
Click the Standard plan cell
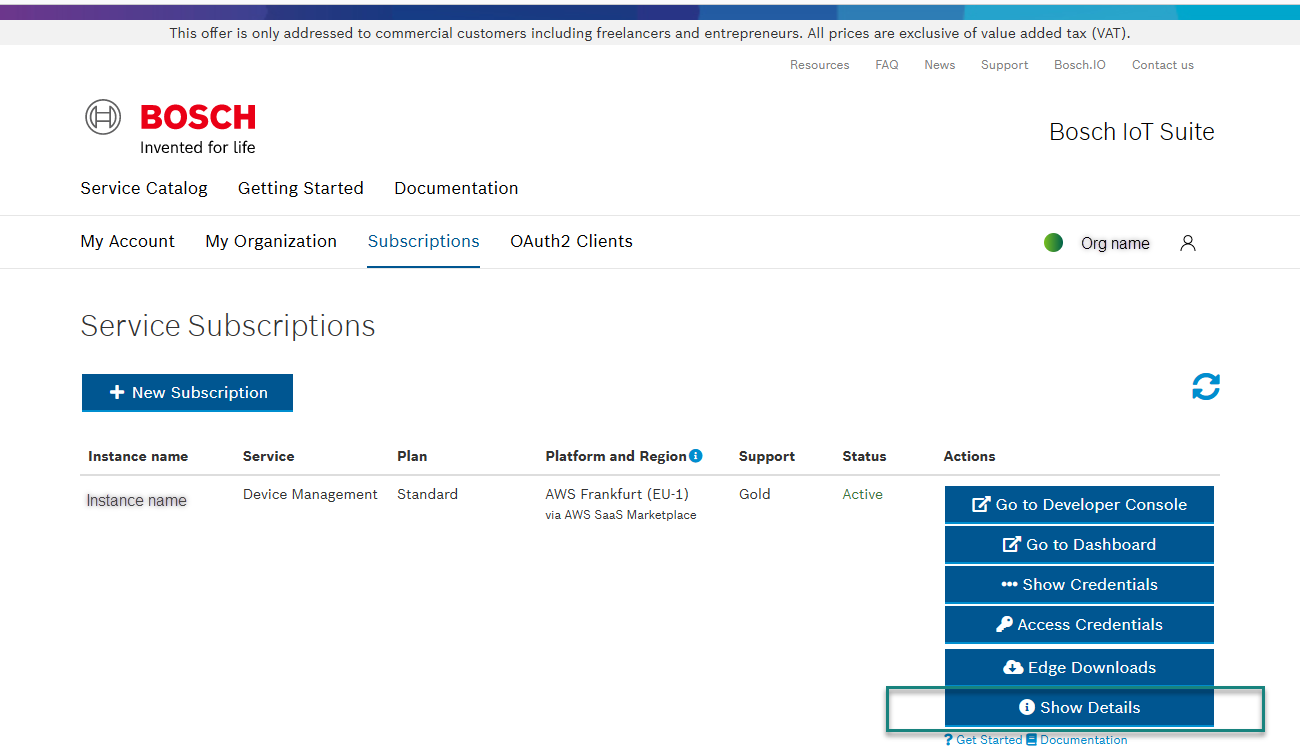coord(427,494)
